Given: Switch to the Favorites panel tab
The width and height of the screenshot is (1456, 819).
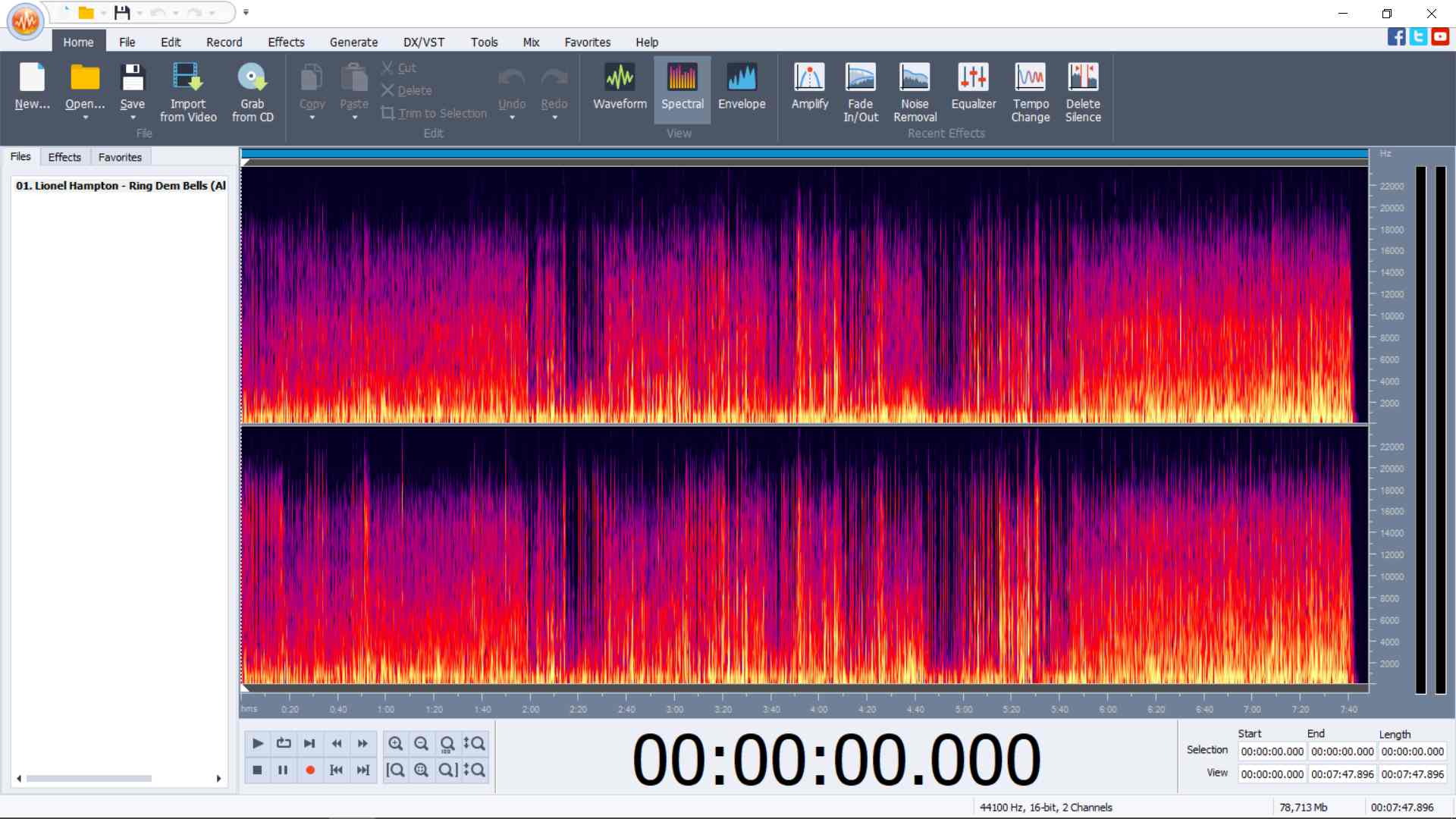Looking at the screenshot, I should click(120, 158).
